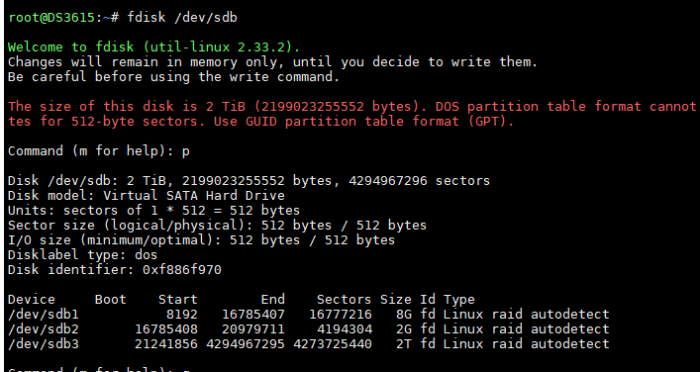Click the root@DS3615 prompt text
700x372 pixels.
click(x=52, y=18)
